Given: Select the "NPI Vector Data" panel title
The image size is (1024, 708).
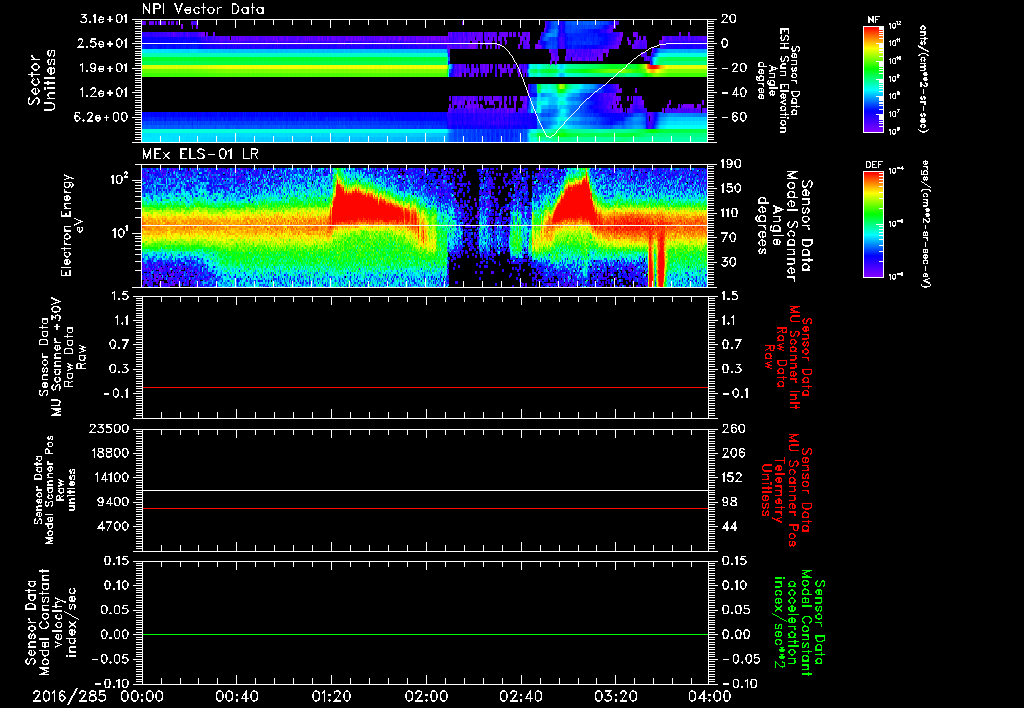Looking at the screenshot, I should pos(203,9).
